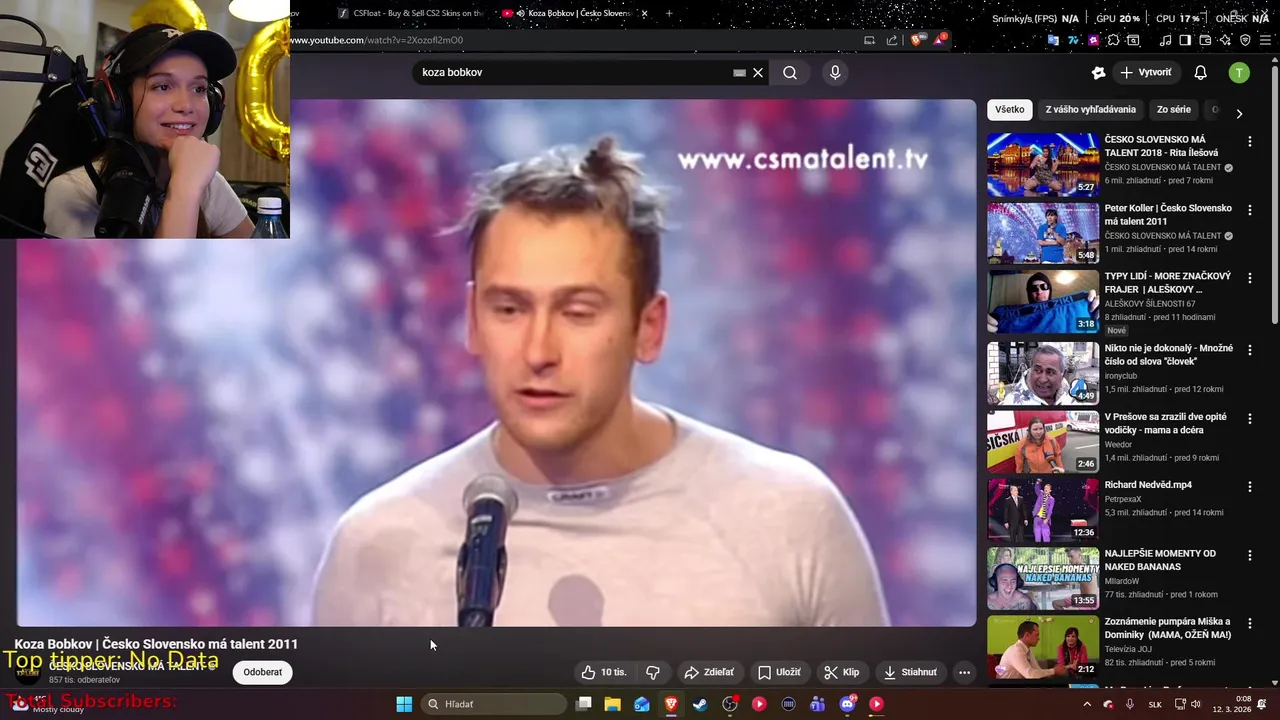This screenshot has width=1280, height=720.
Task: Dislike the video with thumbs down
Action: (x=653, y=672)
